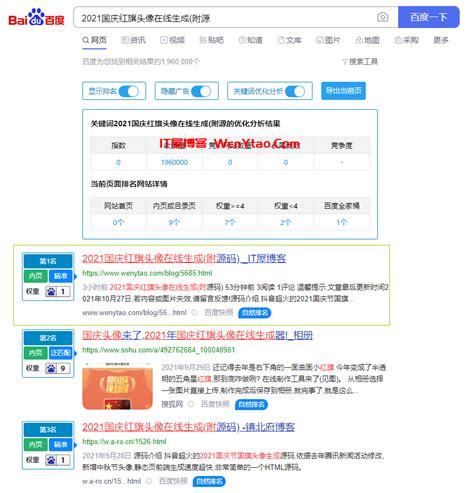Click the 指数 column header
This screenshot has height=493, width=474.
[x=118, y=146]
